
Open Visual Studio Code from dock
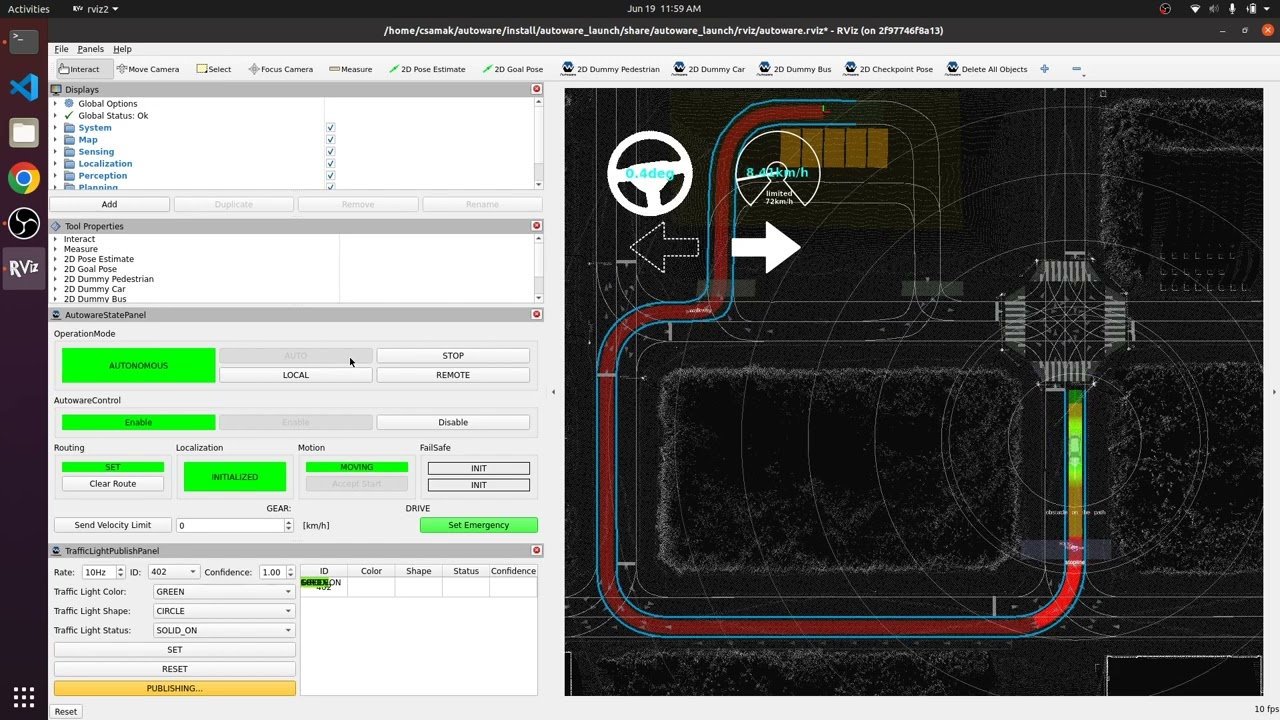[x=24, y=87]
